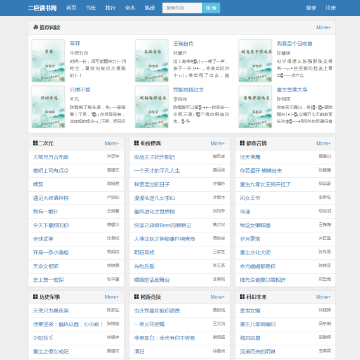Click the grid icon beside 仙侠修真 heading
The image size is (360, 360).
136,143
